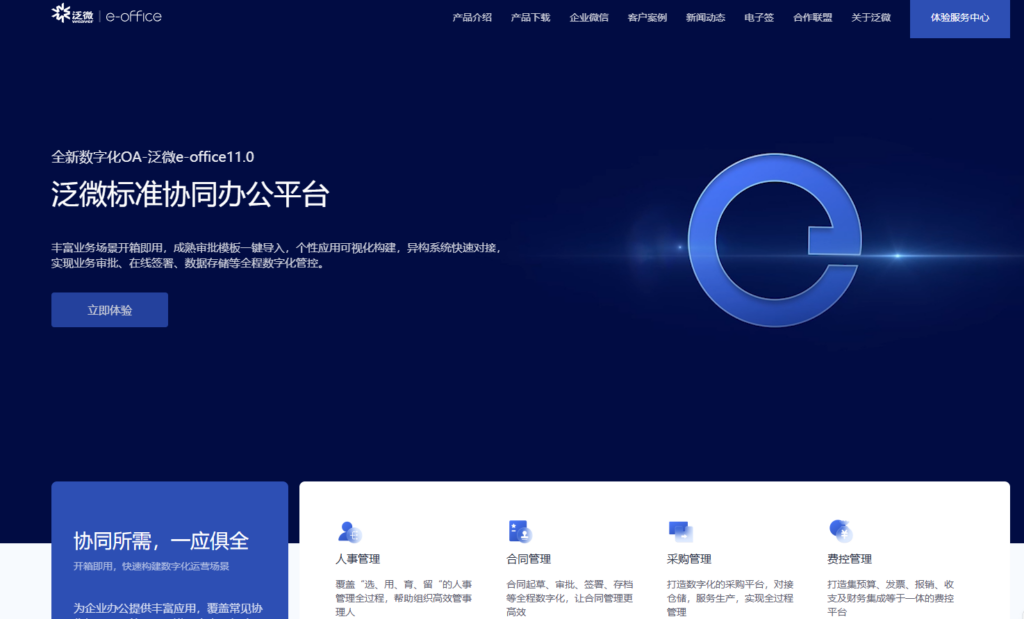
Task: Open the 关于泛微 about page
Action: [x=870, y=18]
